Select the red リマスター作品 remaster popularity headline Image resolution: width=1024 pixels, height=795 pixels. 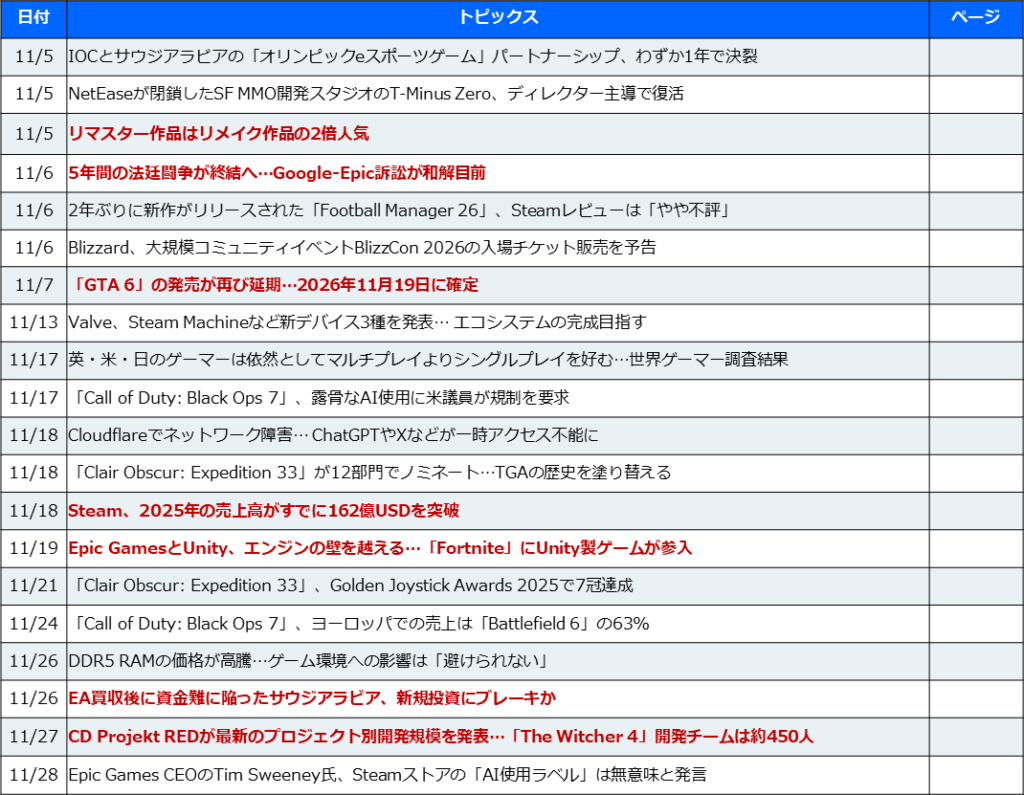tap(219, 133)
